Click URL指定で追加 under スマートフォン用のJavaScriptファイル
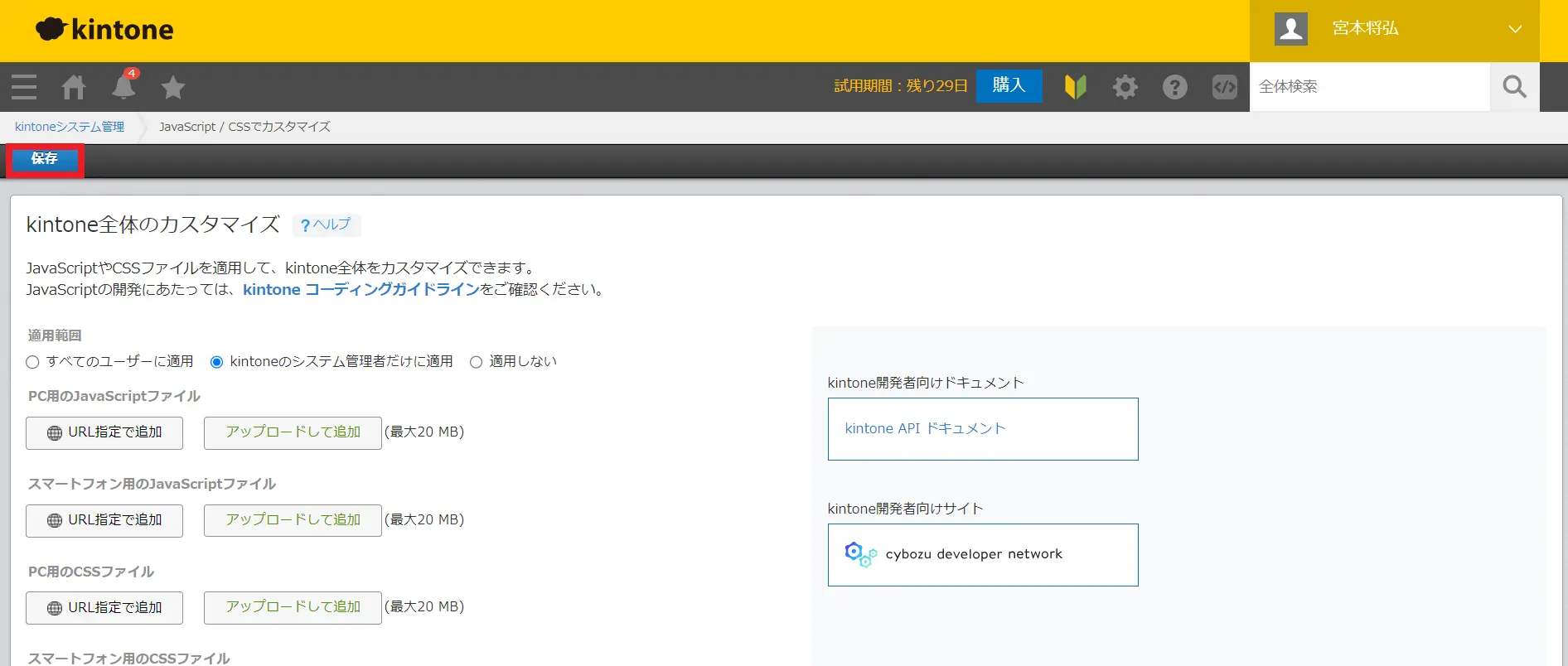The width and height of the screenshot is (1568, 666). [104, 520]
